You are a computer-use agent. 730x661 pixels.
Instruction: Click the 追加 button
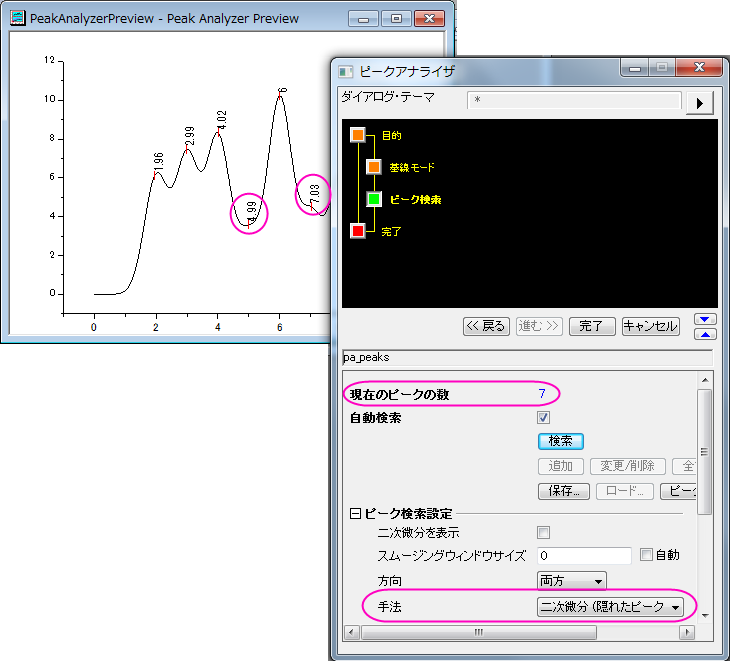[561, 466]
